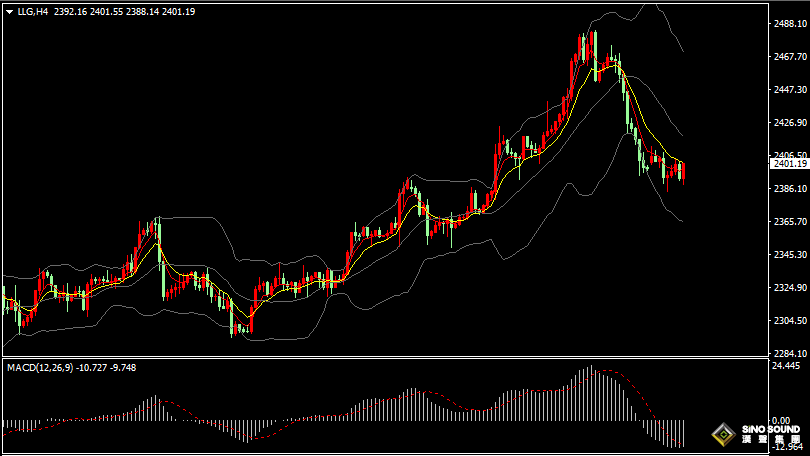The height and width of the screenshot is (456, 810).
Task: Click the 2284.10 price axis label
Action: pyautogui.click(x=787, y=354)
